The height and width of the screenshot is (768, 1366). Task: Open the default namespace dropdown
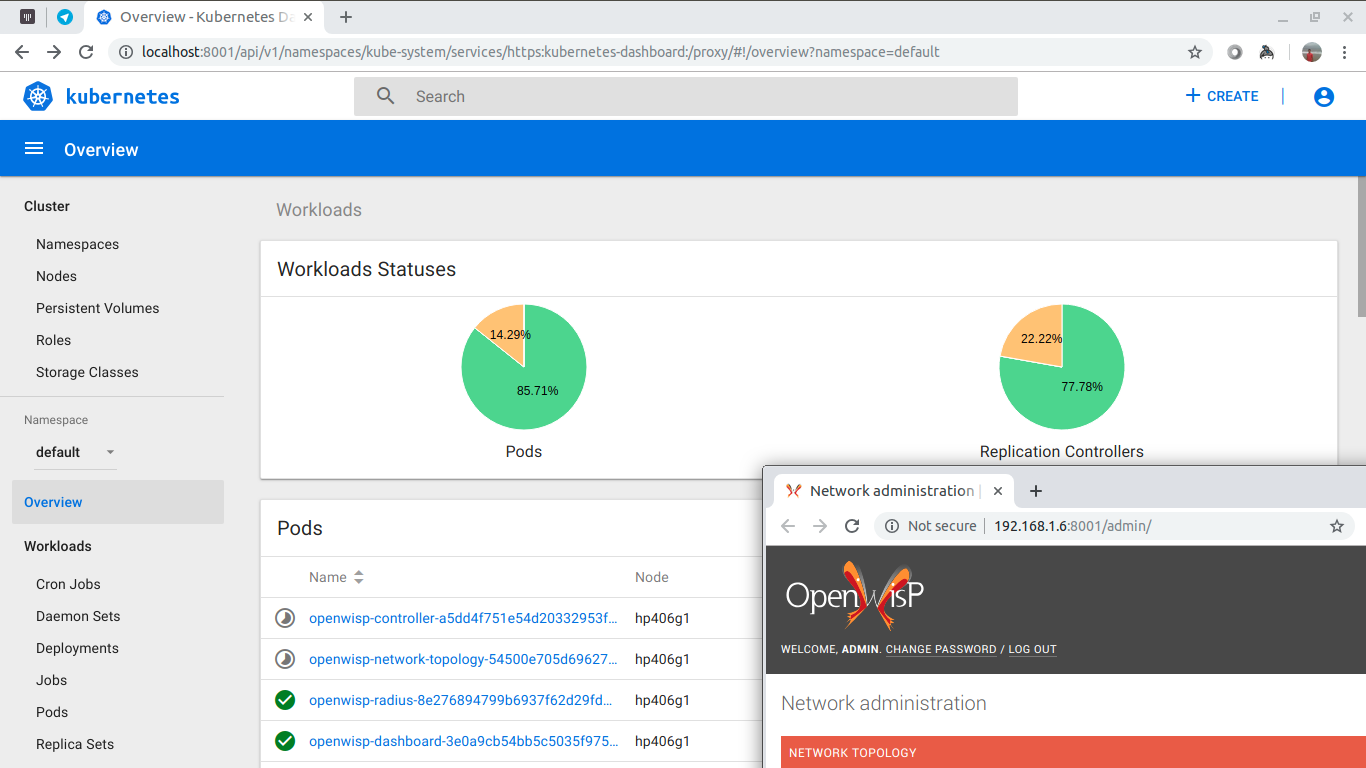click(76, 452)
